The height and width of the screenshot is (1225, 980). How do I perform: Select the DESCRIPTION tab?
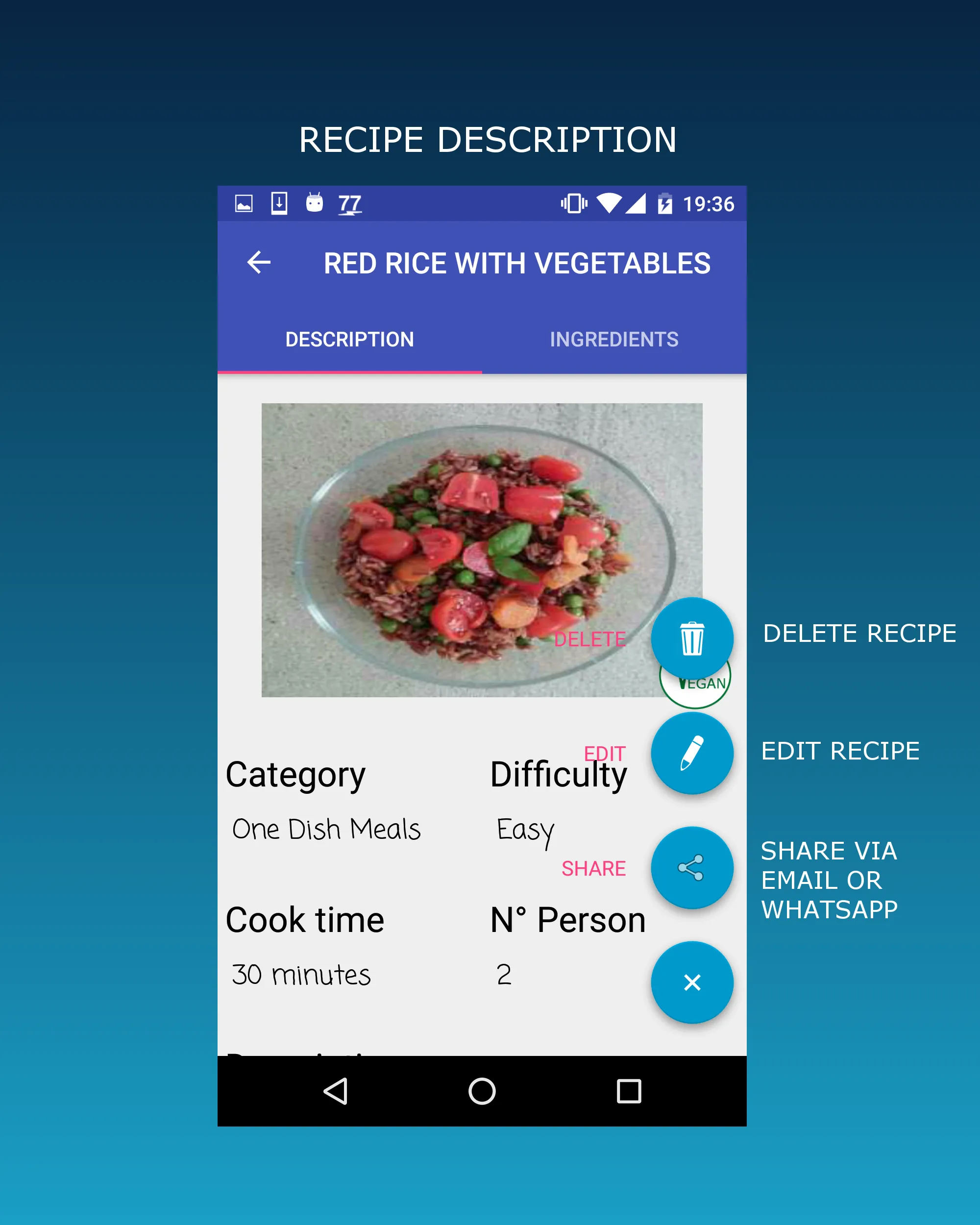[x=350, y=338]
